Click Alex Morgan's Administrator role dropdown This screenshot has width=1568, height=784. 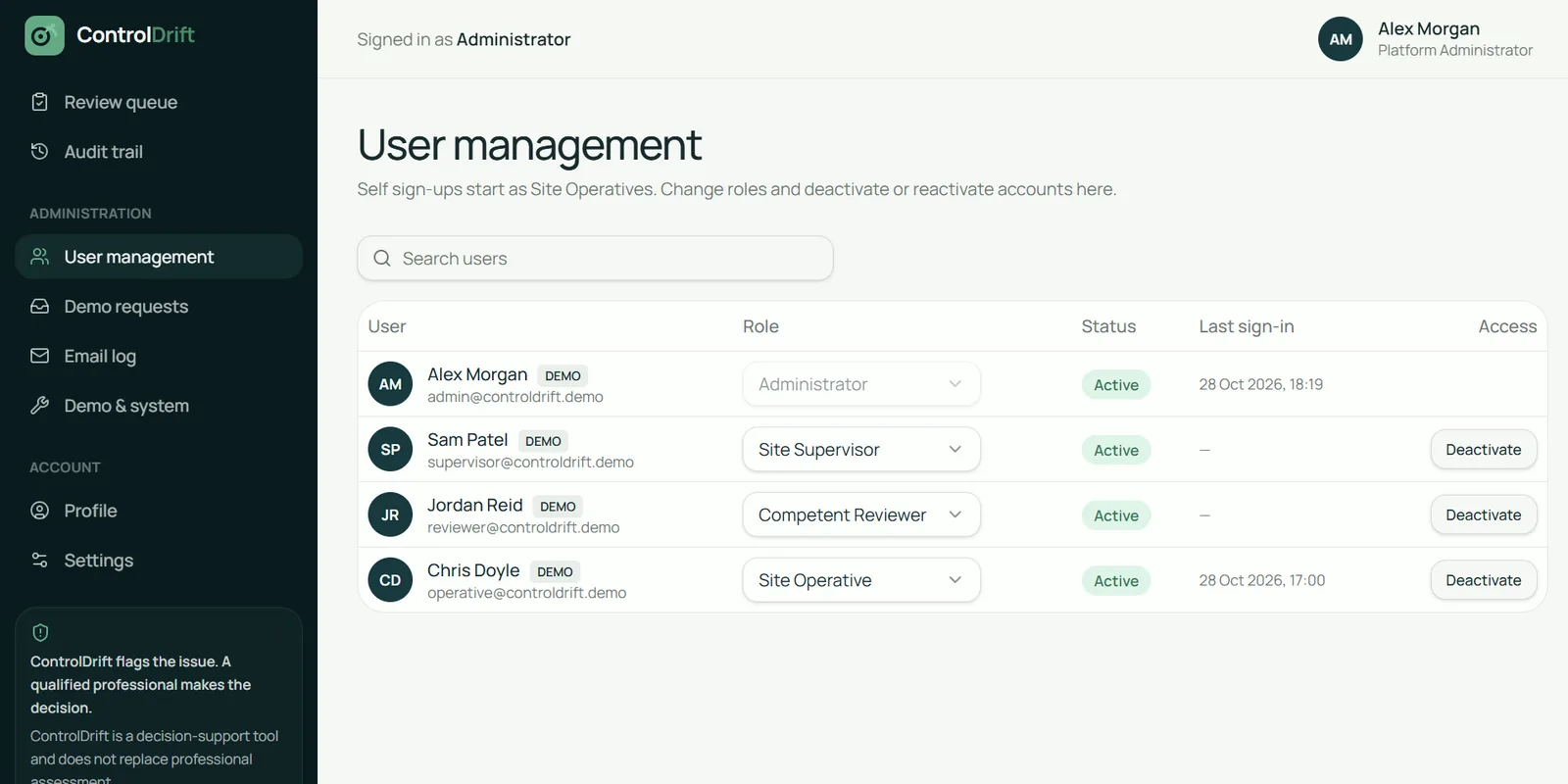(861, 384)
